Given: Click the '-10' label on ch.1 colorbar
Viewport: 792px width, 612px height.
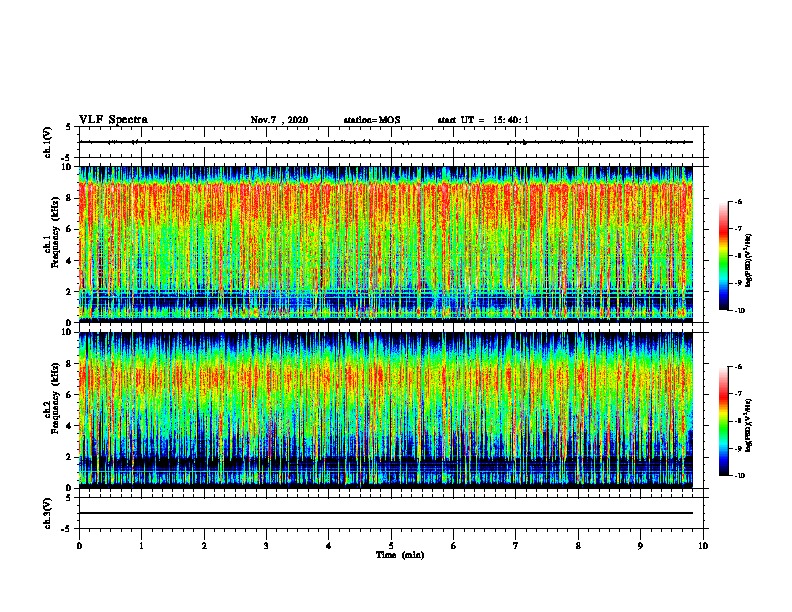Looking at the screenshot, I should (x=740, y=311).
